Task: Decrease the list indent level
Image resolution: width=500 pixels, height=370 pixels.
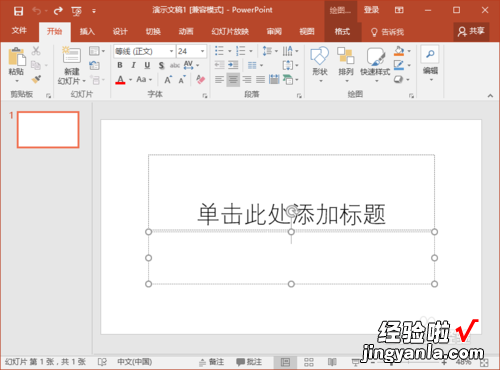Action: click(219, 65)
